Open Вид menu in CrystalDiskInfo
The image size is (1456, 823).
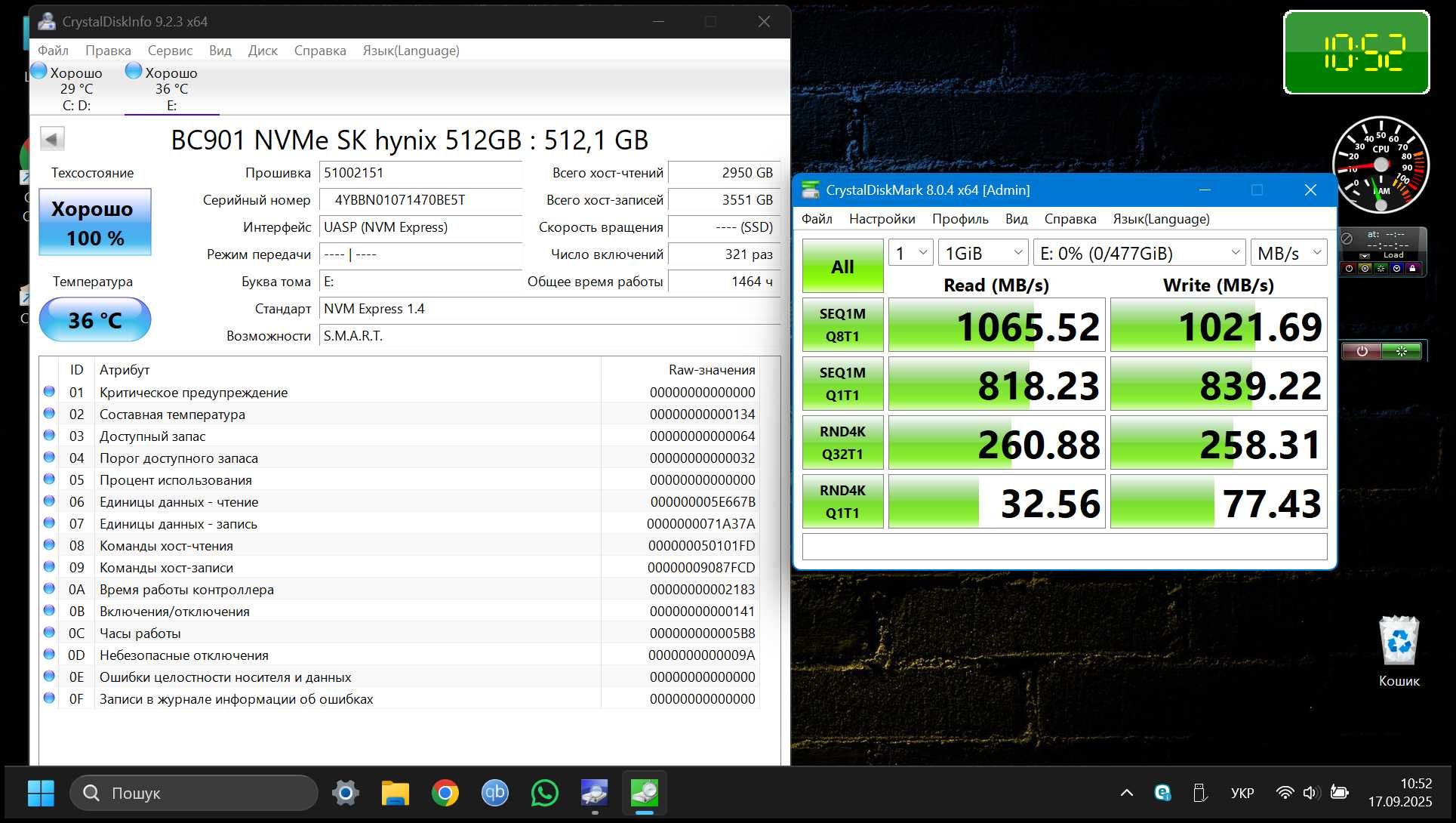click(220, 51)
